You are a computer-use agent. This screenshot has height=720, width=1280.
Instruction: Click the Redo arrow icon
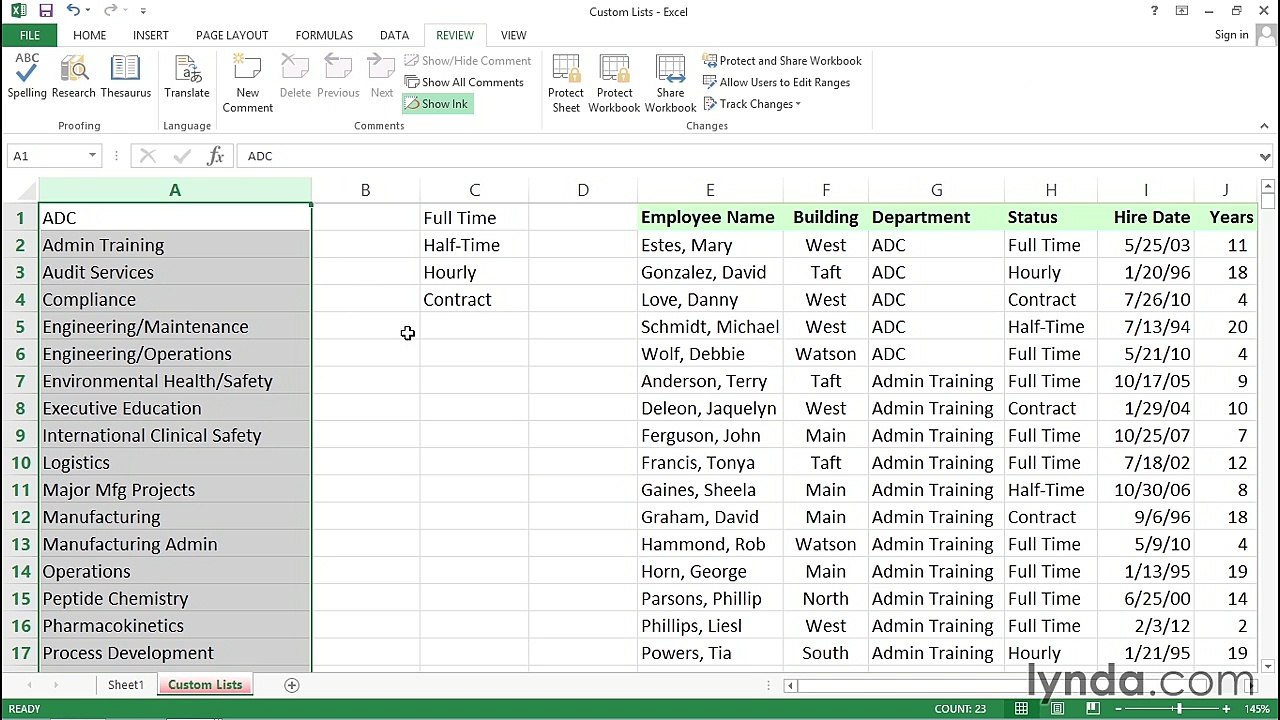point(112,11)
